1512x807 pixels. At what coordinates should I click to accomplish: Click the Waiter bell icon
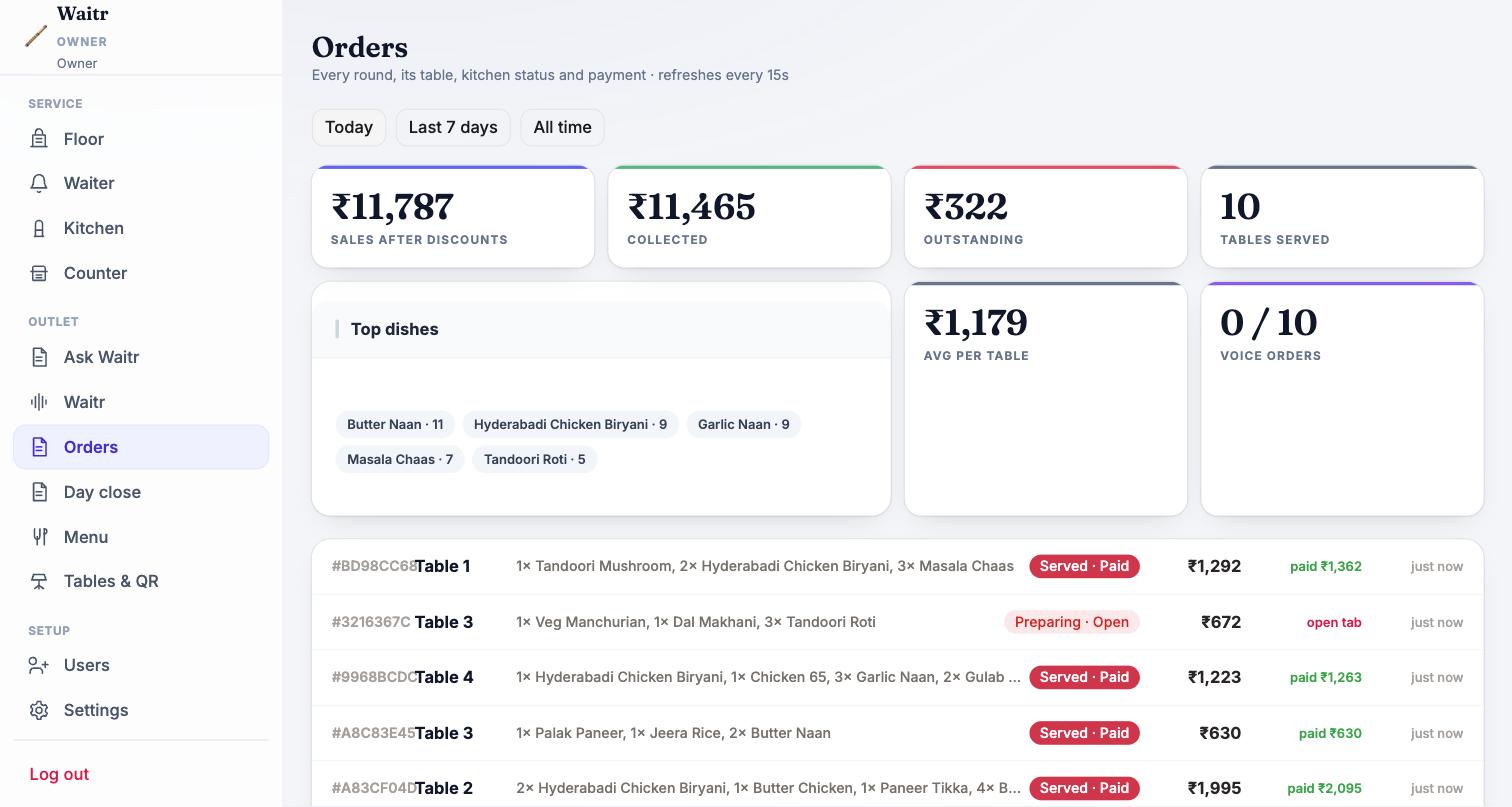(39, 183)
